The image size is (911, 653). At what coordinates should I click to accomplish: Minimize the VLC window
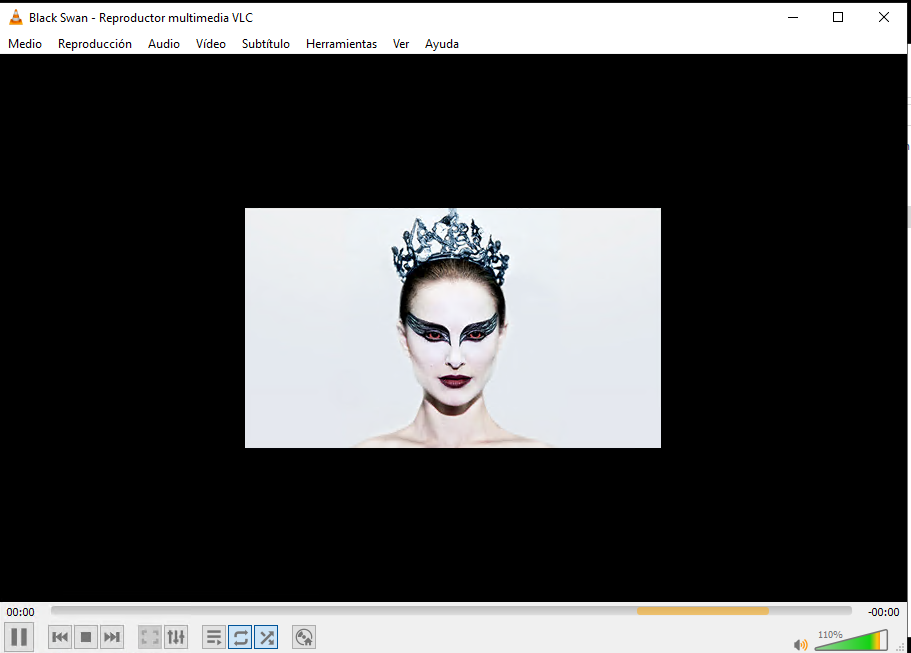click(x=792, y=17)
